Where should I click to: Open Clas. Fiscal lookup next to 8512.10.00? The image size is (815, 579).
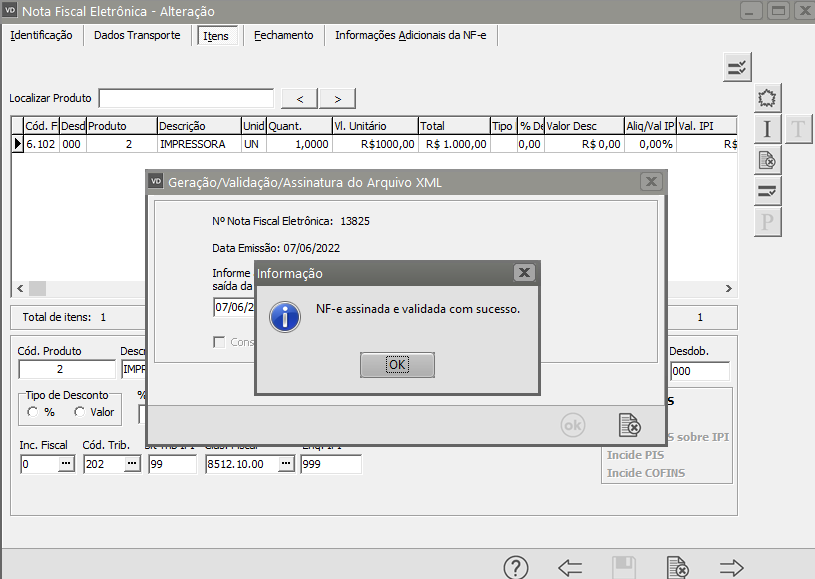[x=286, y=464]
